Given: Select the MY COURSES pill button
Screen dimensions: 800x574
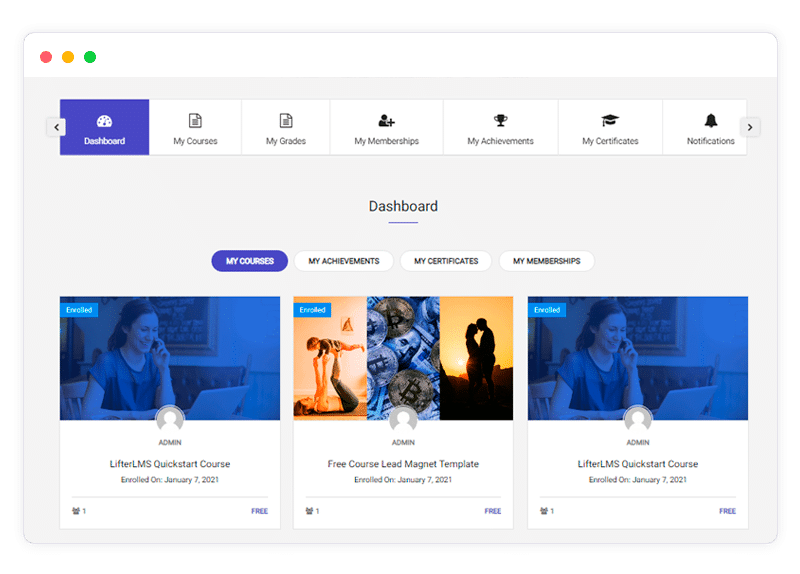Looking at the screenshot, I should (x=249, y=261).
